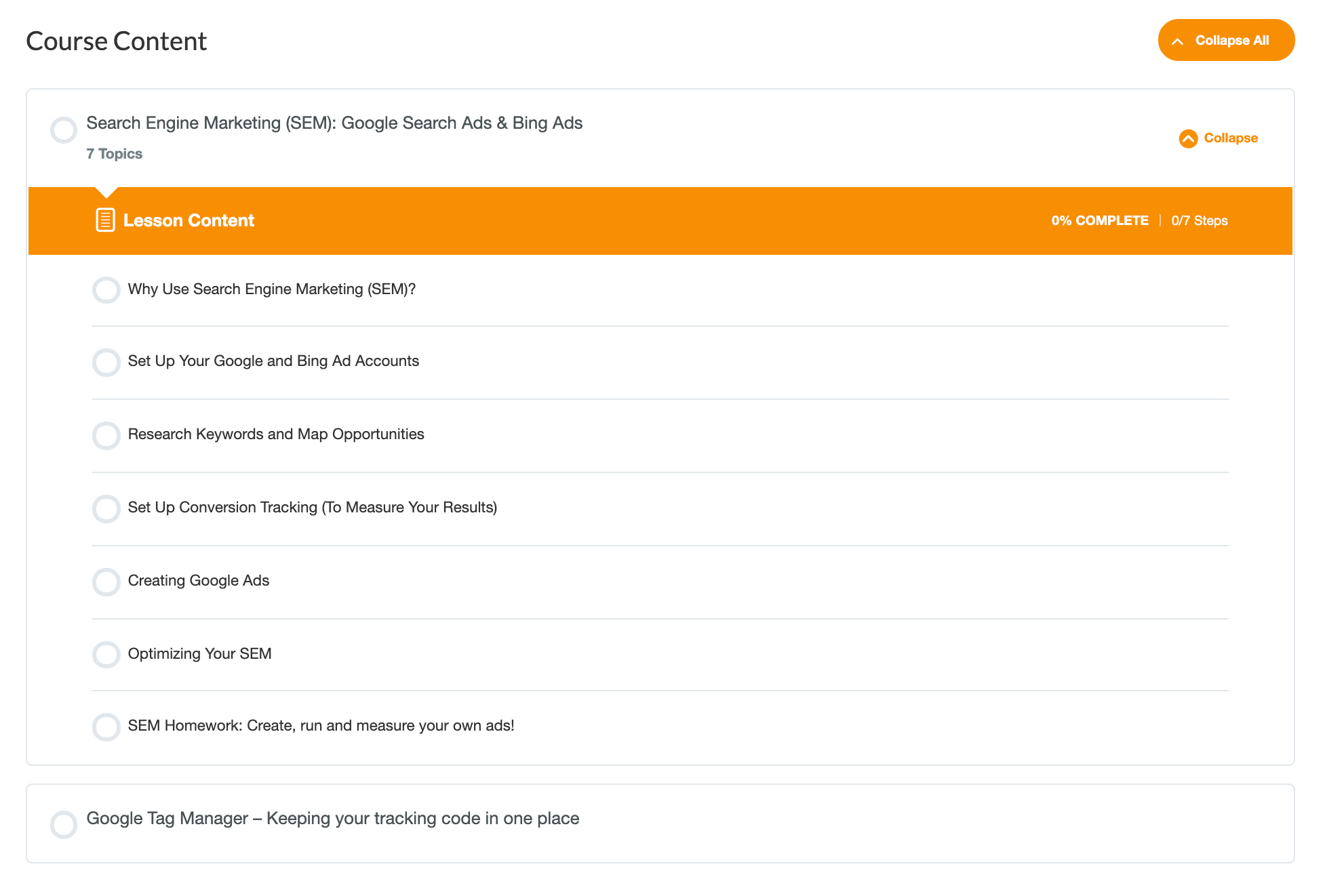This screenshot has width=1344, height=896.
Task: Click status circle for Optimizing Your SEM
Action: pyautogui.click(x=106, y=655)
